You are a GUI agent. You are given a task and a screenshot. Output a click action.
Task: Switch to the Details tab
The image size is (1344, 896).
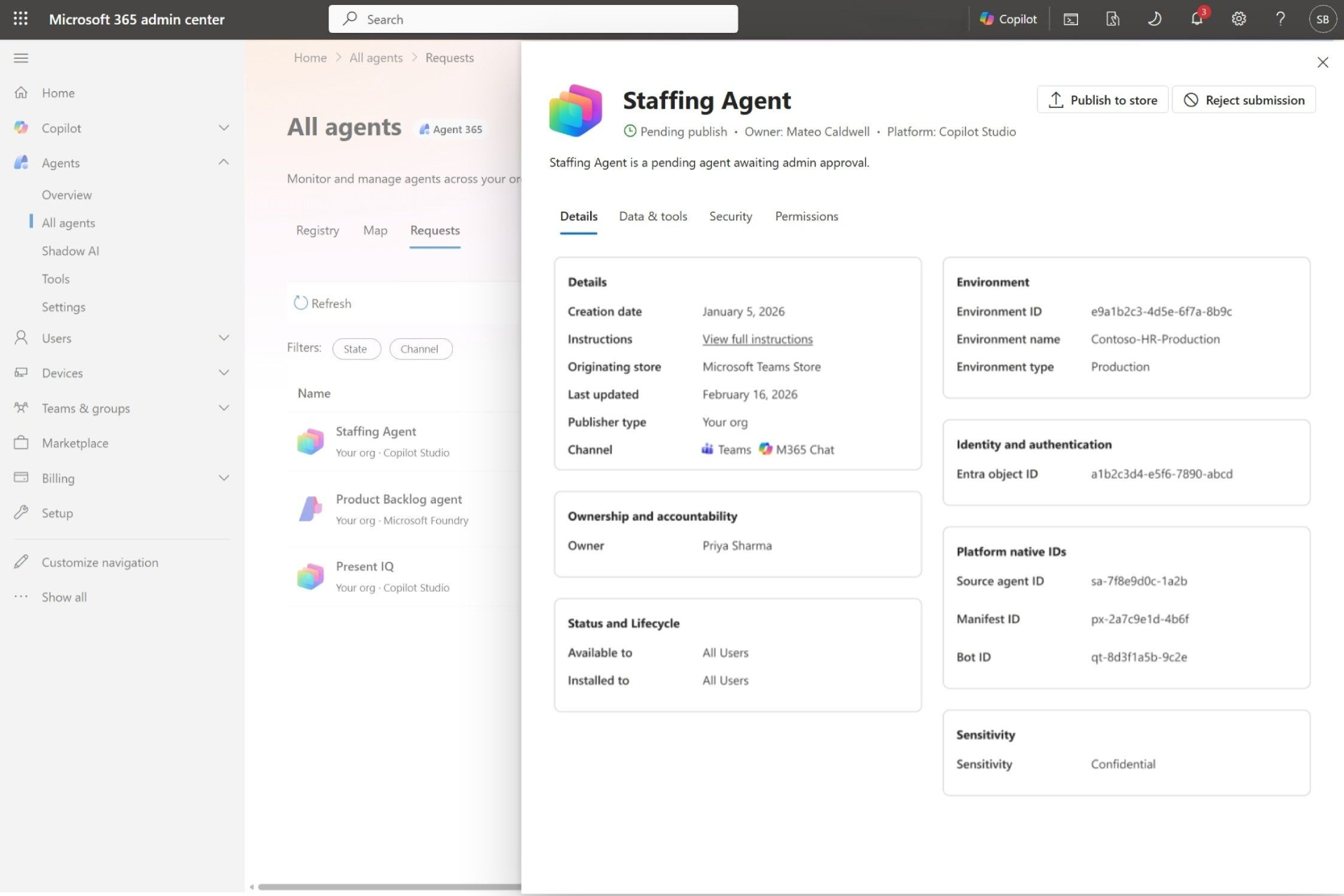[579, 216]
